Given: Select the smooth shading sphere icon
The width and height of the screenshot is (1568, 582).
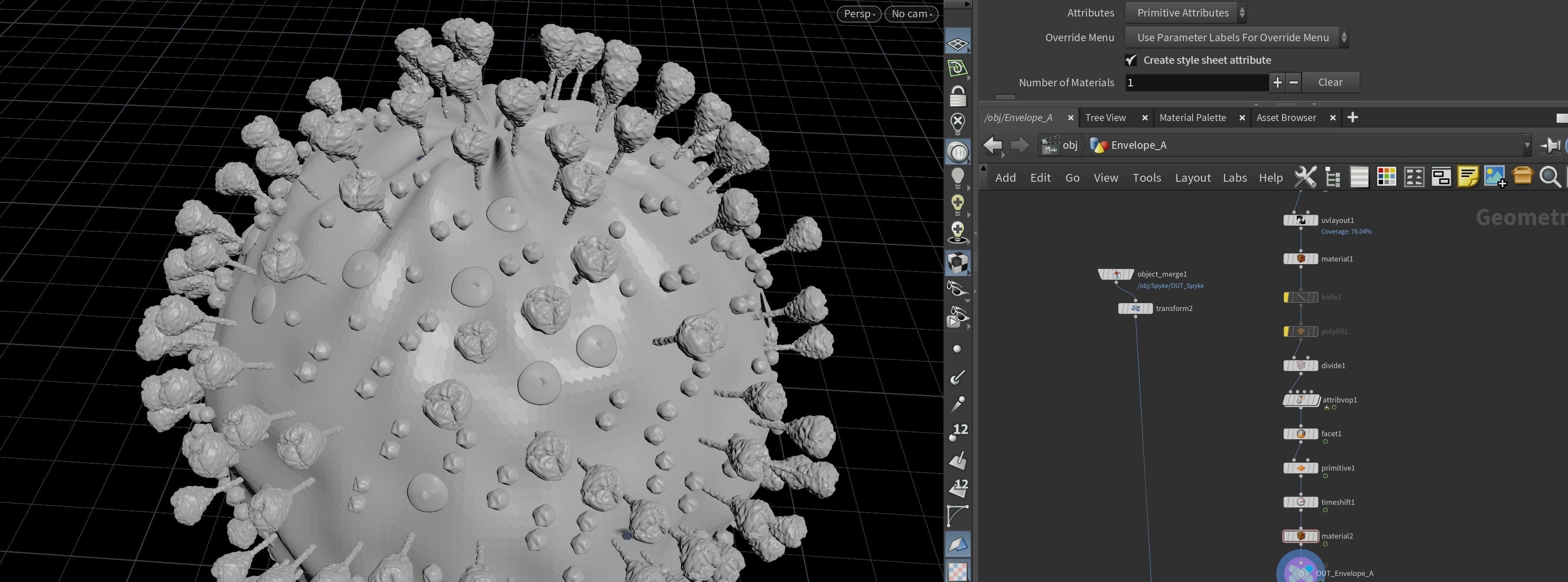Looking at the screenshot, I should 957,152.
